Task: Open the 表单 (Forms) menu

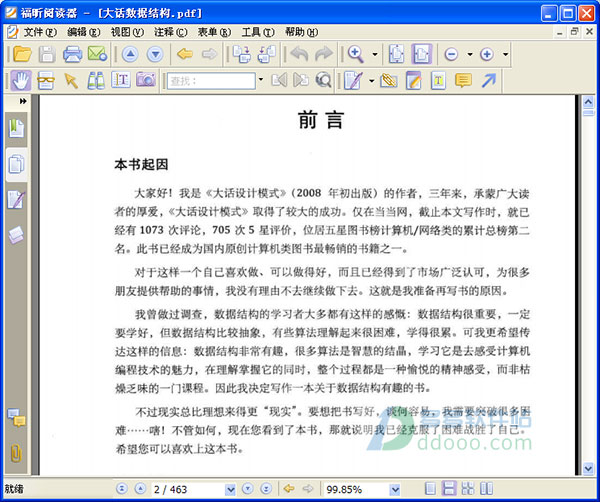Action: [x=214, y=32]
